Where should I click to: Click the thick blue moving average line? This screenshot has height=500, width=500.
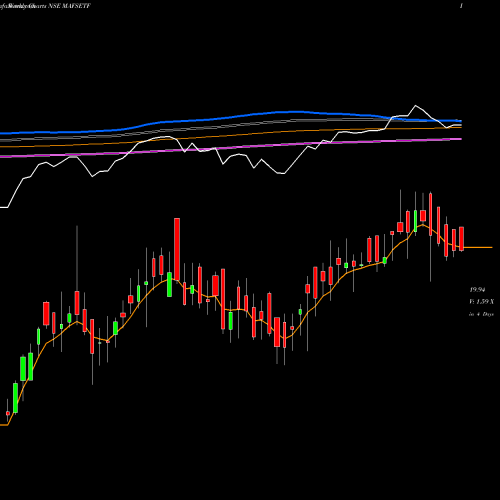click(x=230, y=117)
